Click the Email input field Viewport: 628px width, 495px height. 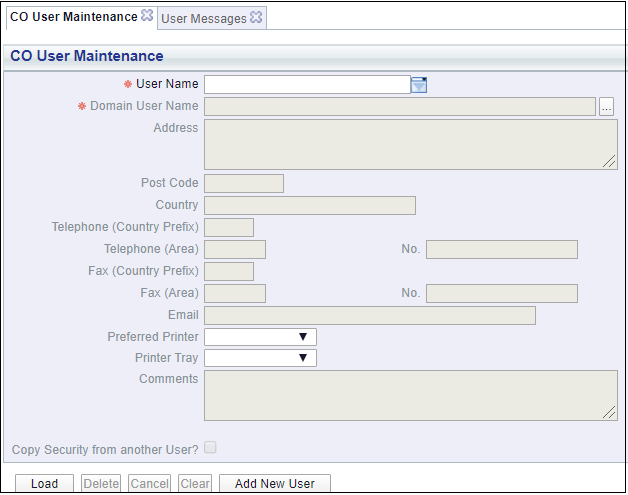pos(370,315)
